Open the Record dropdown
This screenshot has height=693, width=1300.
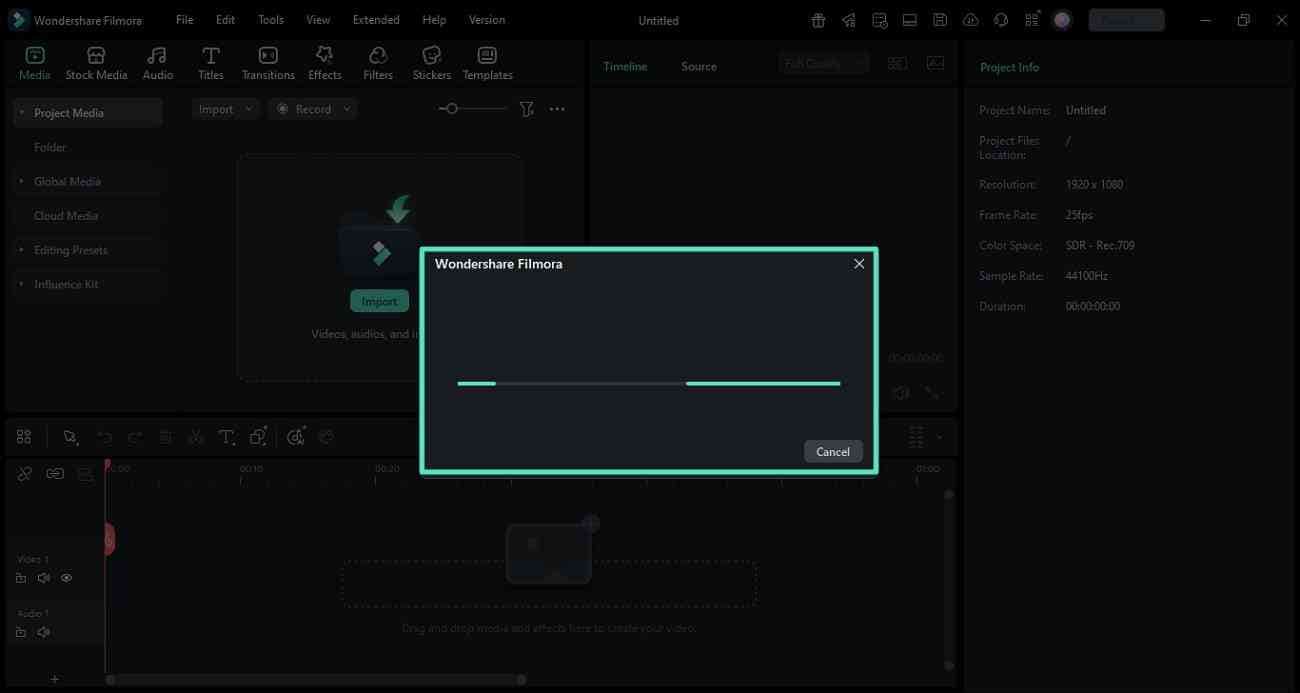(x=314, y=109)
